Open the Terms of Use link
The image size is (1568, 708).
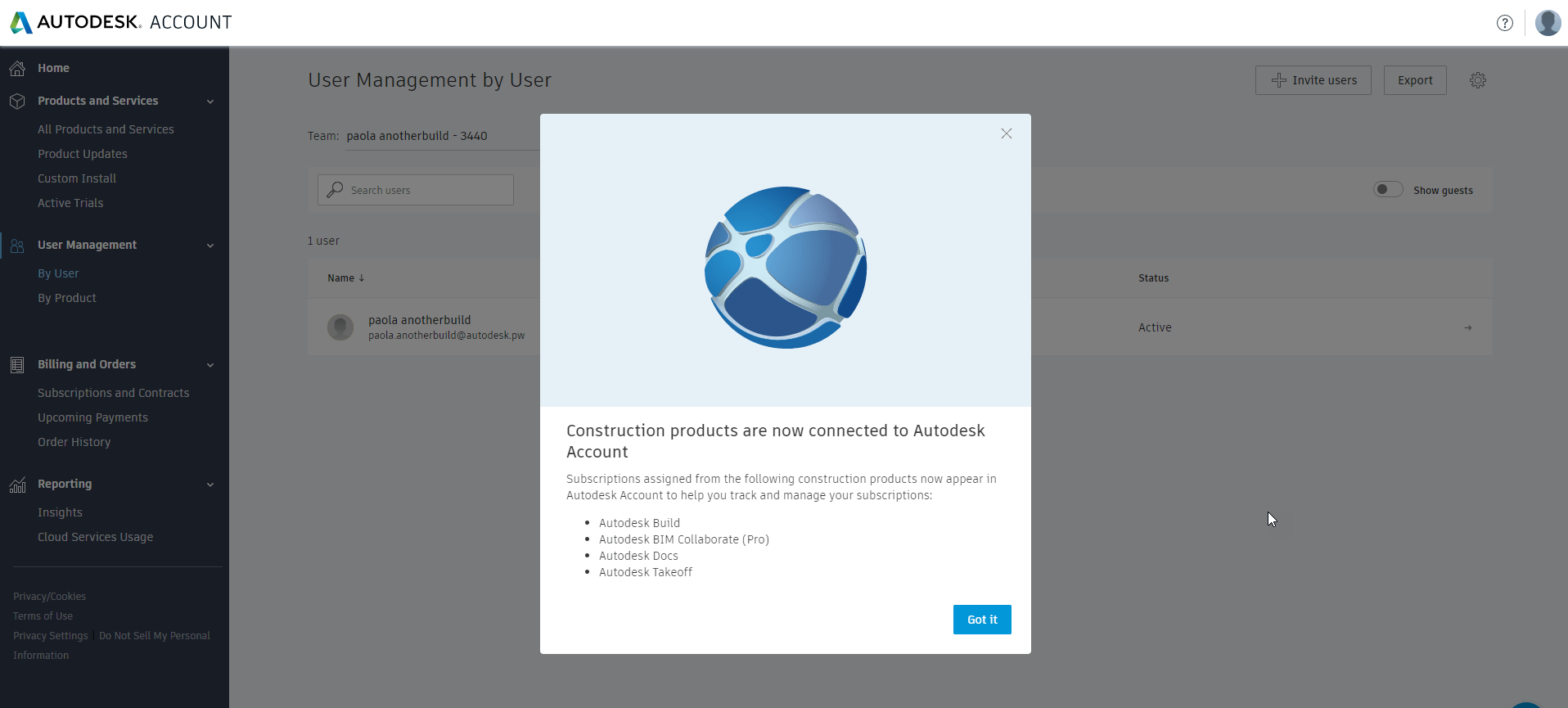(x=43, y=616)
